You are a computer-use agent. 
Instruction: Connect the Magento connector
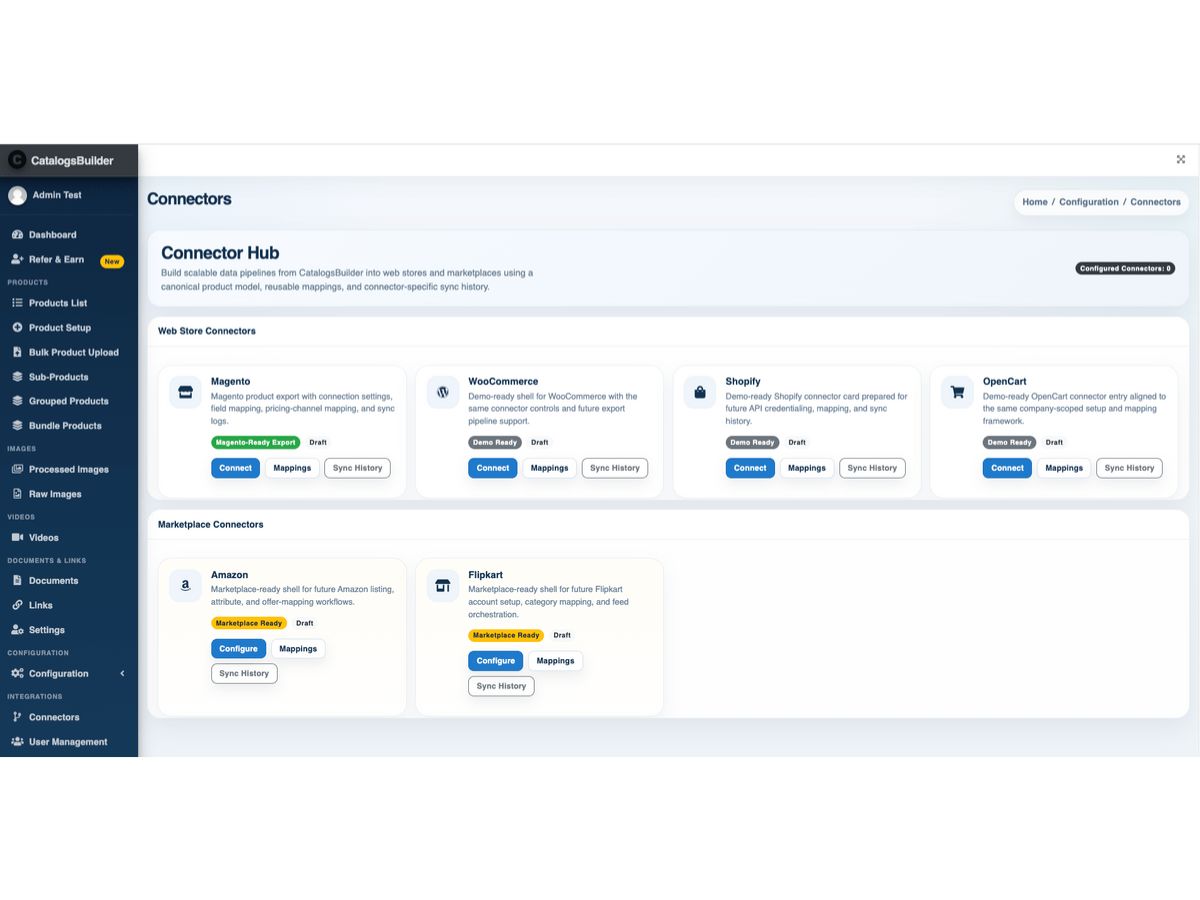click(x=236, y=468)
